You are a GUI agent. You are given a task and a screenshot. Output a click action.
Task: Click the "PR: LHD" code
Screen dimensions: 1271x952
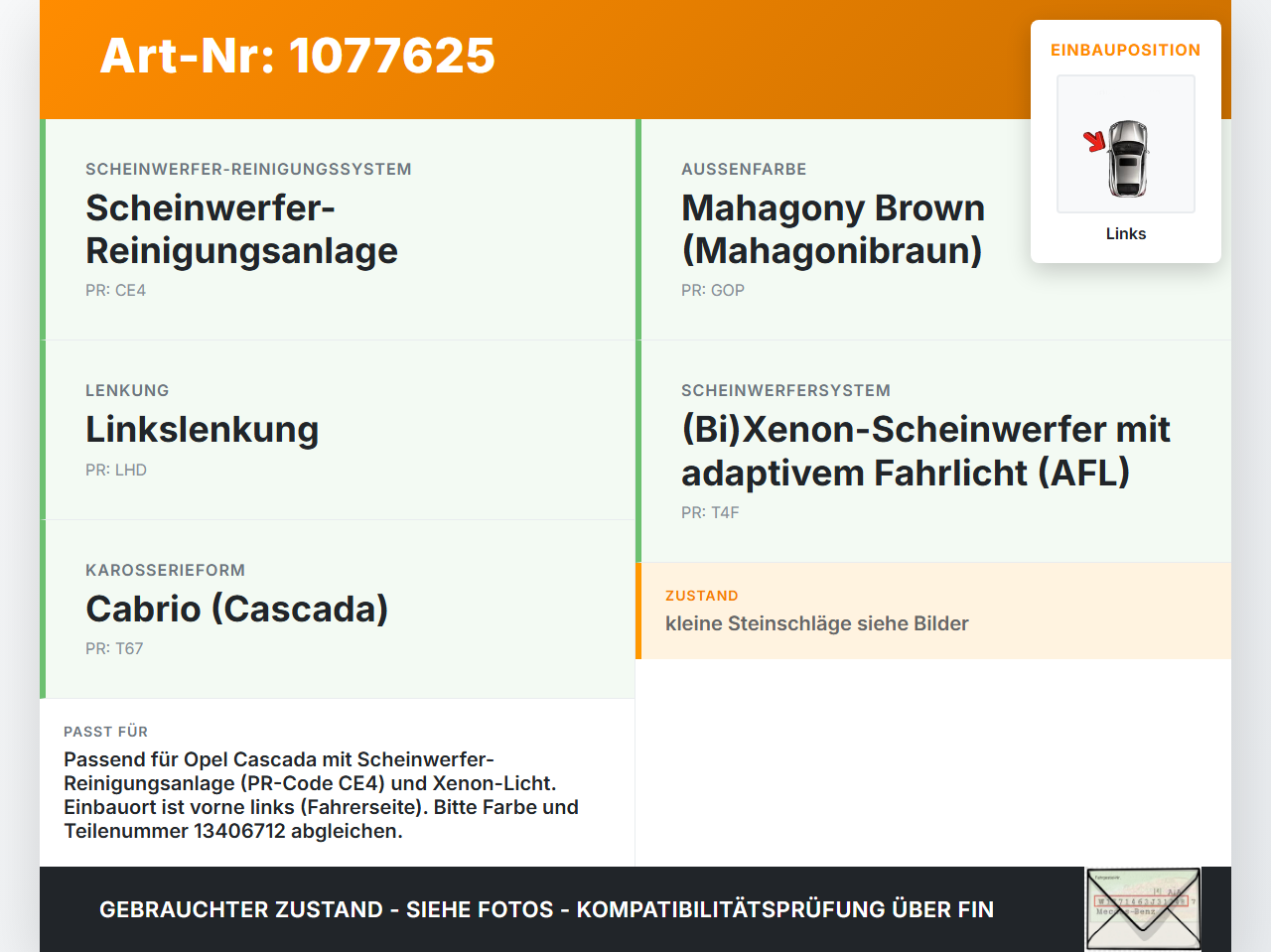[x=116, y=470]
